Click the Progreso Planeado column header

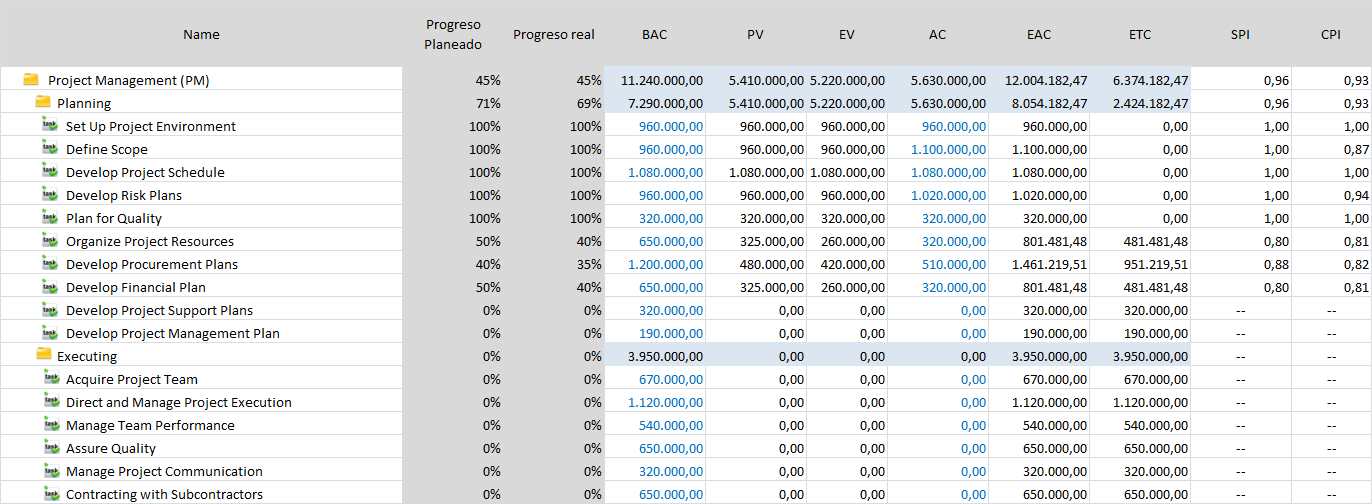[453, 34]
